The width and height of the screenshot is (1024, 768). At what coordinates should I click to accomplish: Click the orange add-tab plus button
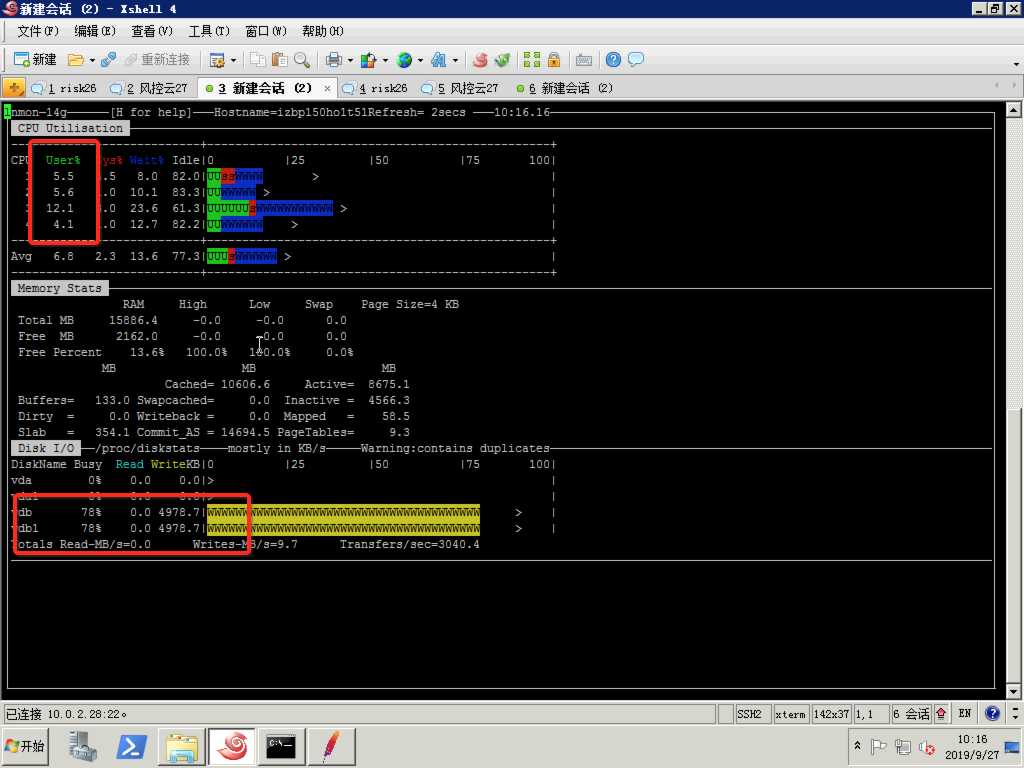point(14,88)
